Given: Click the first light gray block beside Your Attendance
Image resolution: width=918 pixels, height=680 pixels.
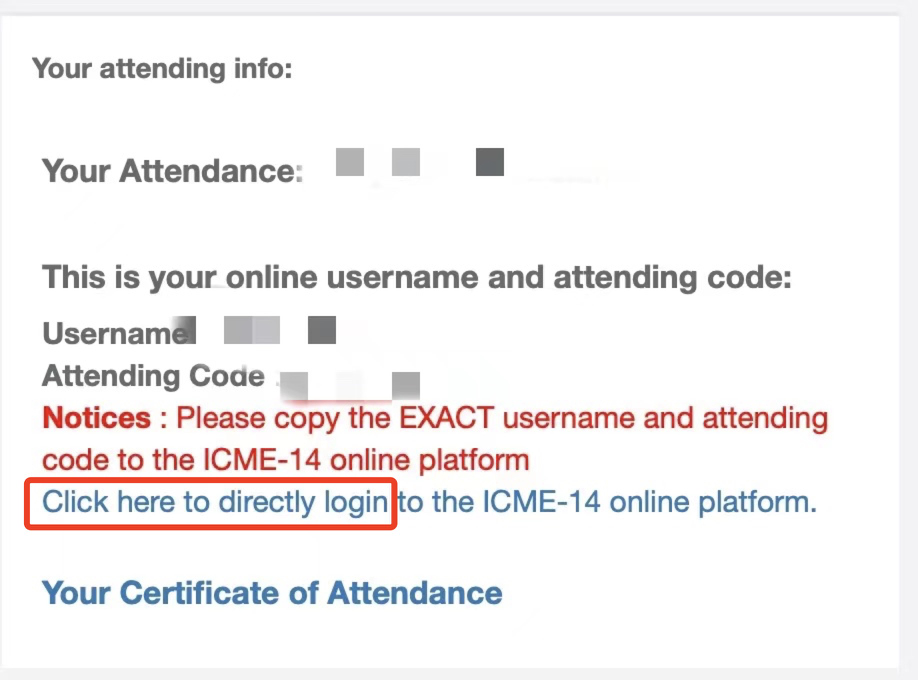Looking at the screenshot, I should pyautogui.click(x=350, y=161).
